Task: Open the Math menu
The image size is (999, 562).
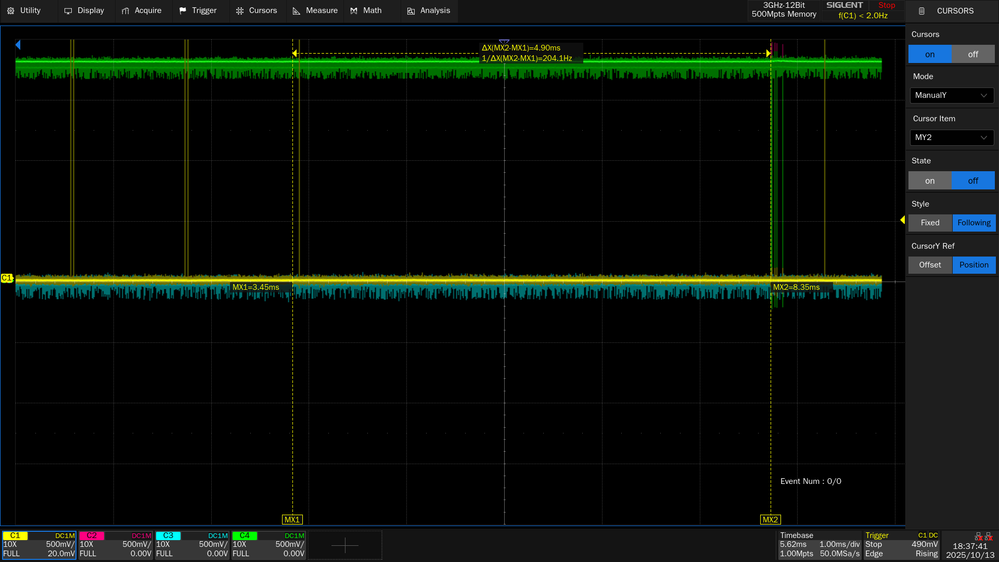Action: (366, 11)
